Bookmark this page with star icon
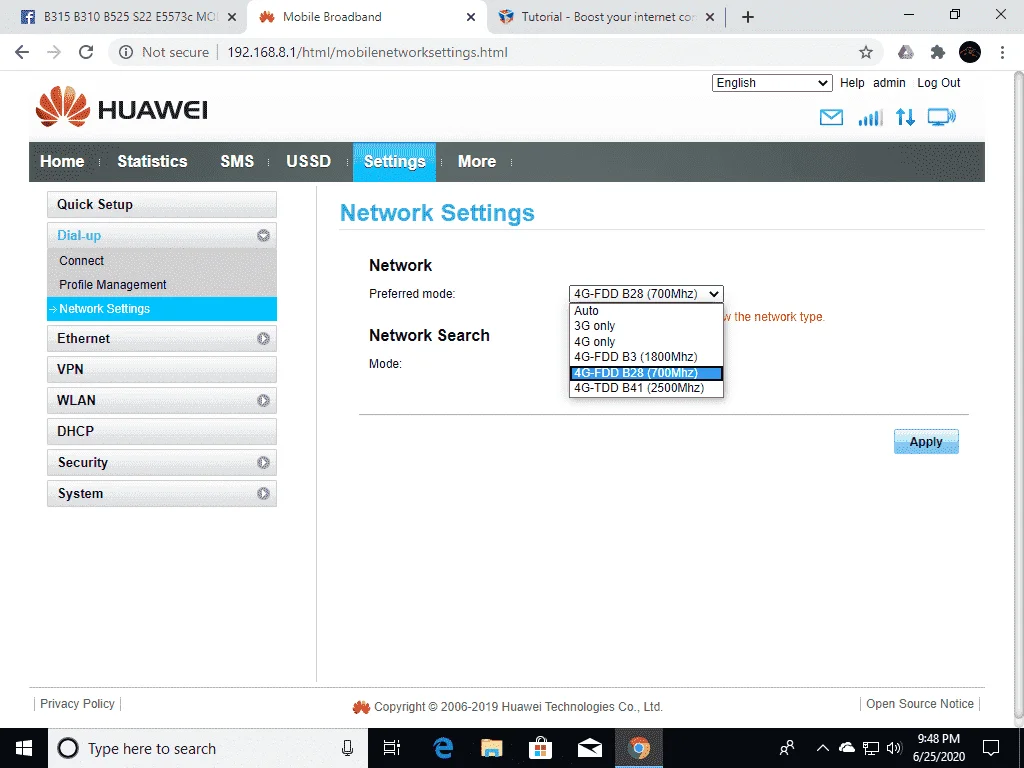1024x768 pixels. point(866,52)
